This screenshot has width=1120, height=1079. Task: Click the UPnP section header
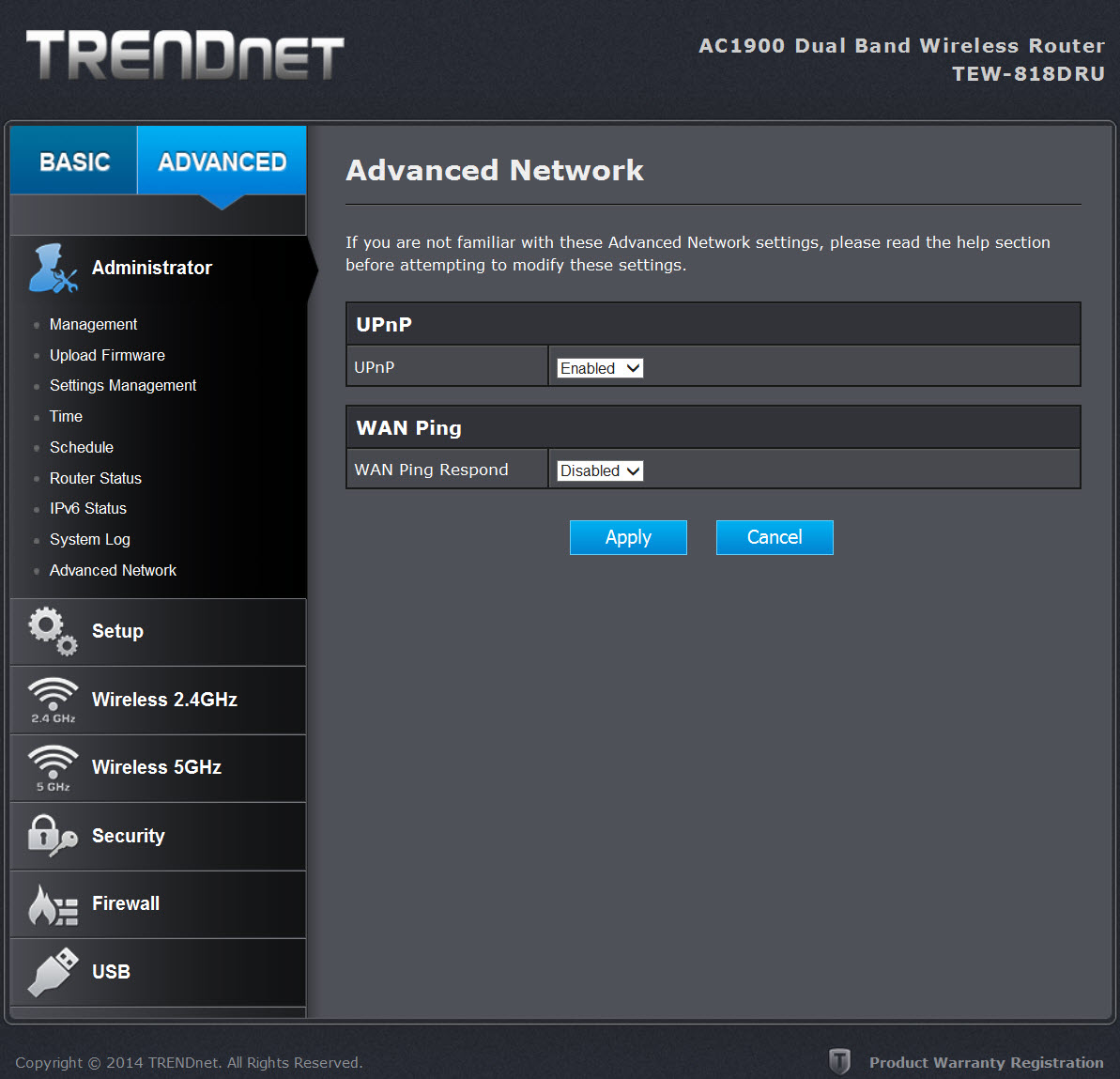[713, 324]
